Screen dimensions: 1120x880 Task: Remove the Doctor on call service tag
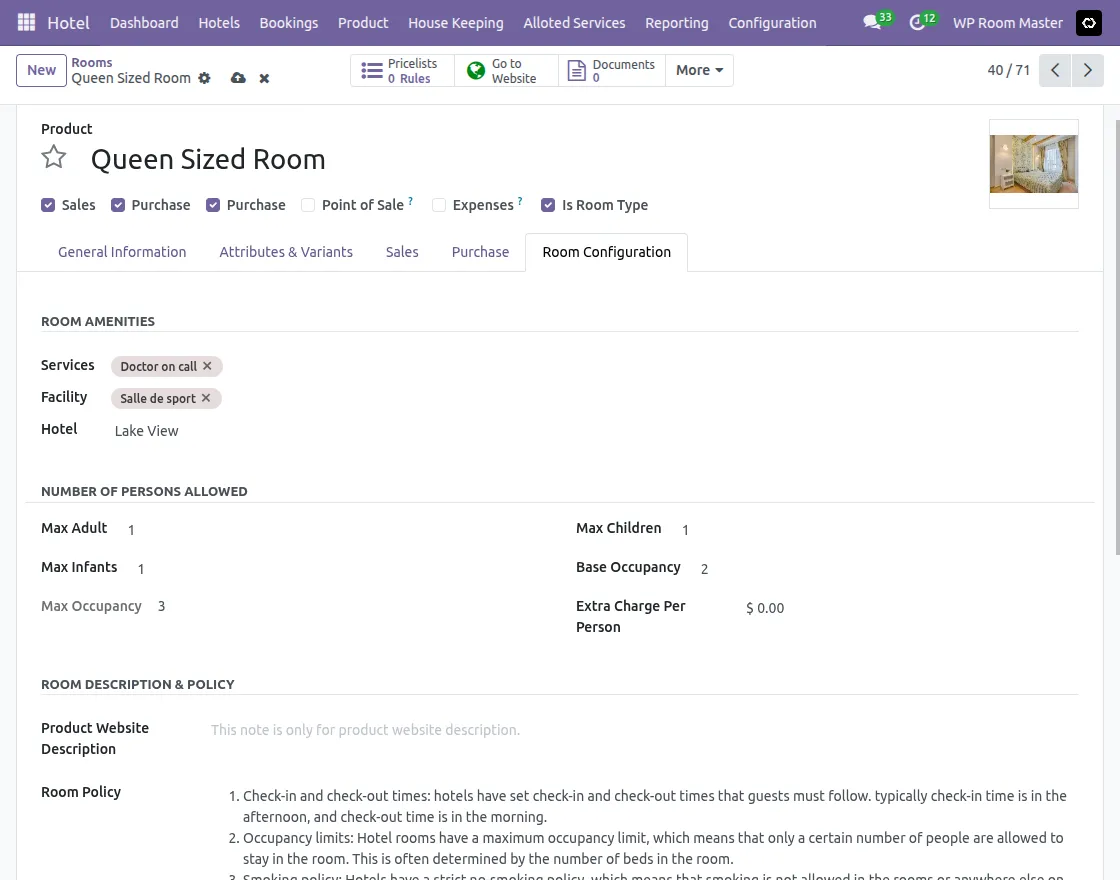(207, 366)
